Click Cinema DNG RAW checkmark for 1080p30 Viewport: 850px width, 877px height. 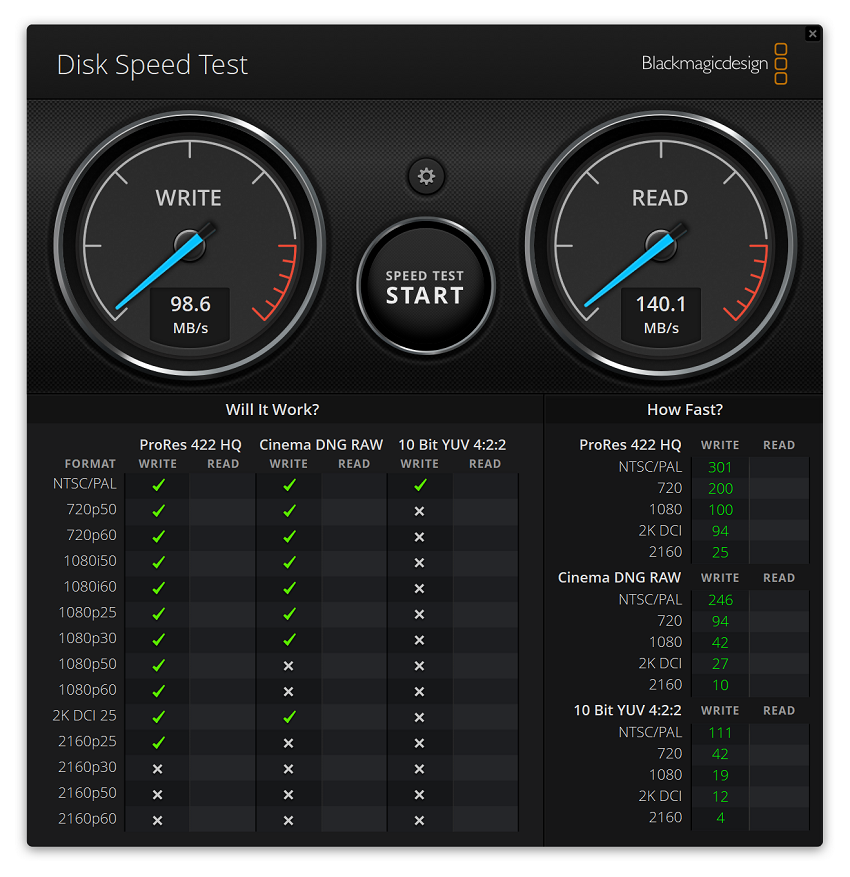289,639
